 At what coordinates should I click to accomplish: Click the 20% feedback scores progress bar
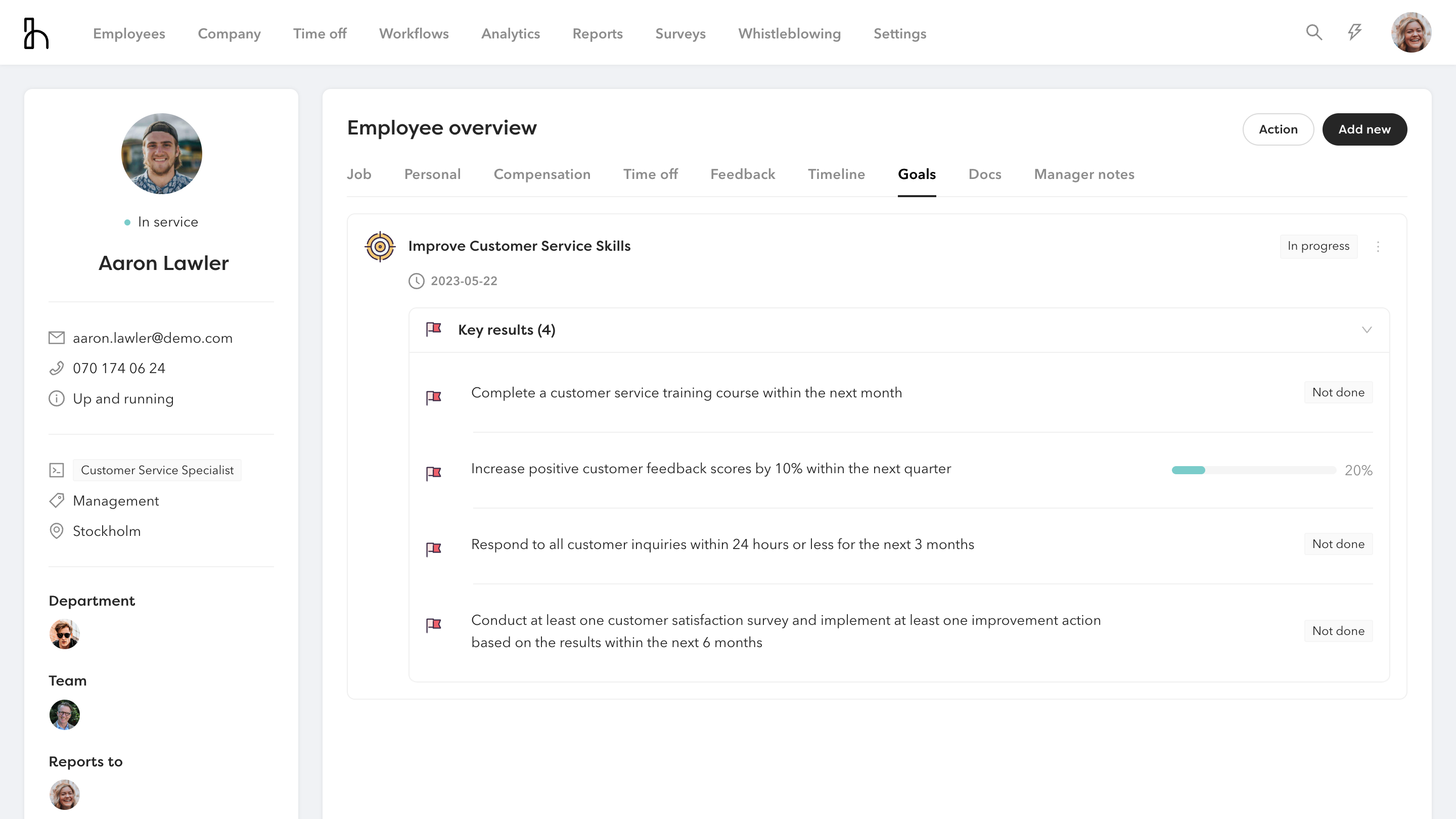tap(1253, 470)
